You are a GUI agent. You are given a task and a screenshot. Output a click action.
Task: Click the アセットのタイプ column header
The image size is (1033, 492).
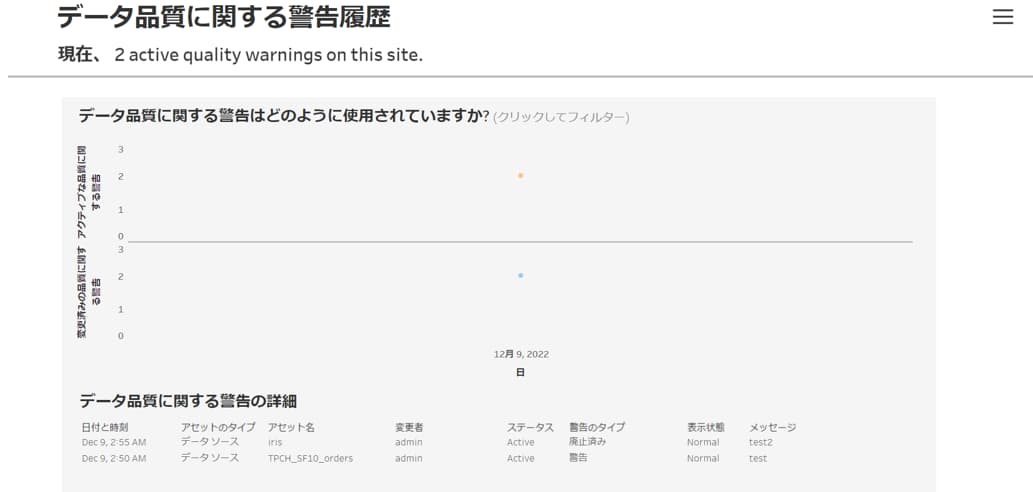coord(218,427)
